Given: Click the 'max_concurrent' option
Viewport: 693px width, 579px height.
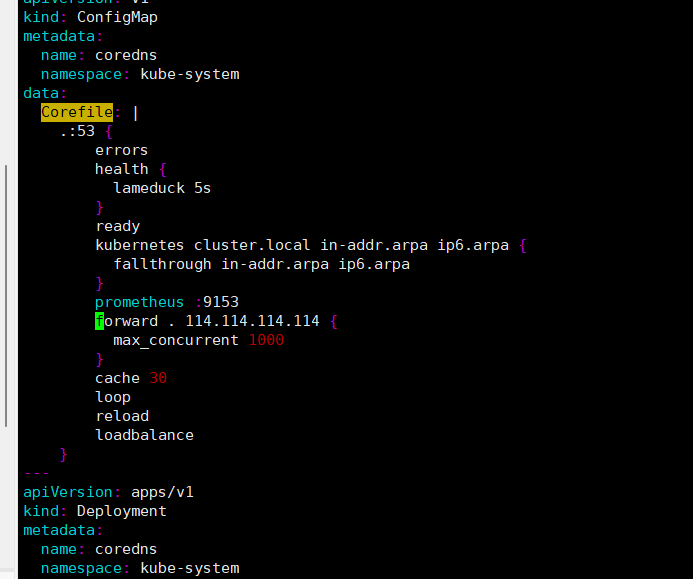Looking at the screenshot, I should tap(176, 340).
